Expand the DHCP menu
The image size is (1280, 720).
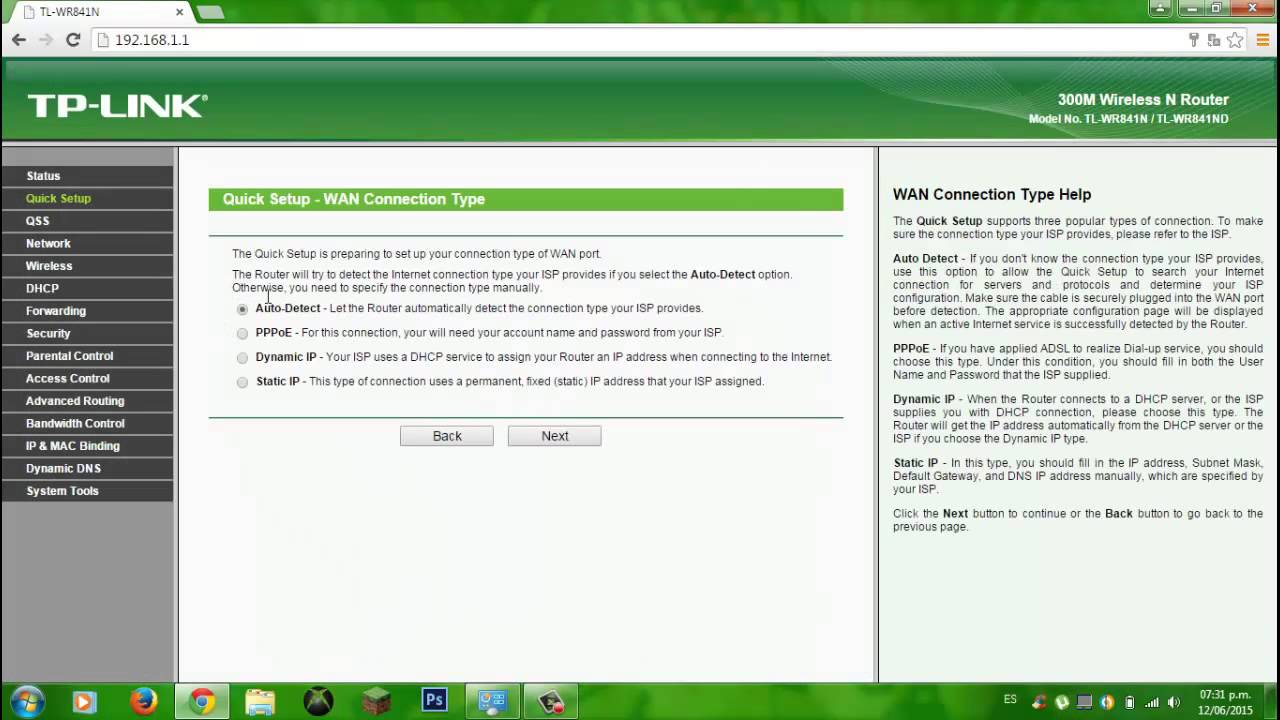87,288
